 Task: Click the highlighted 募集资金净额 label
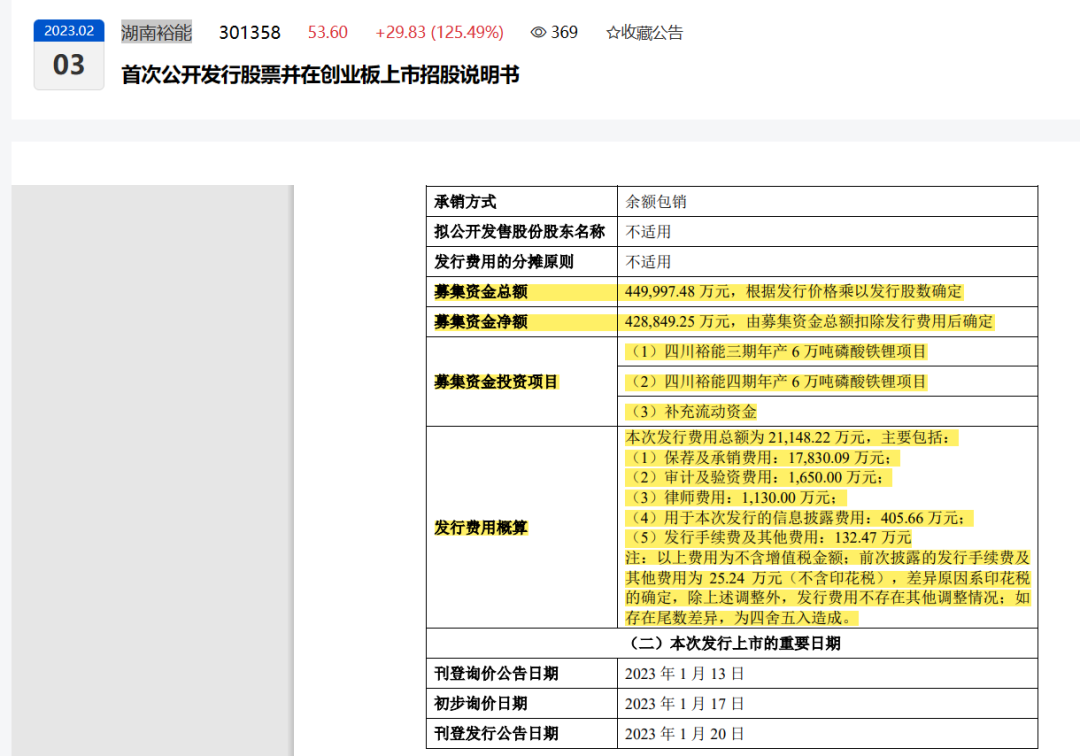(x=481, y=322)
